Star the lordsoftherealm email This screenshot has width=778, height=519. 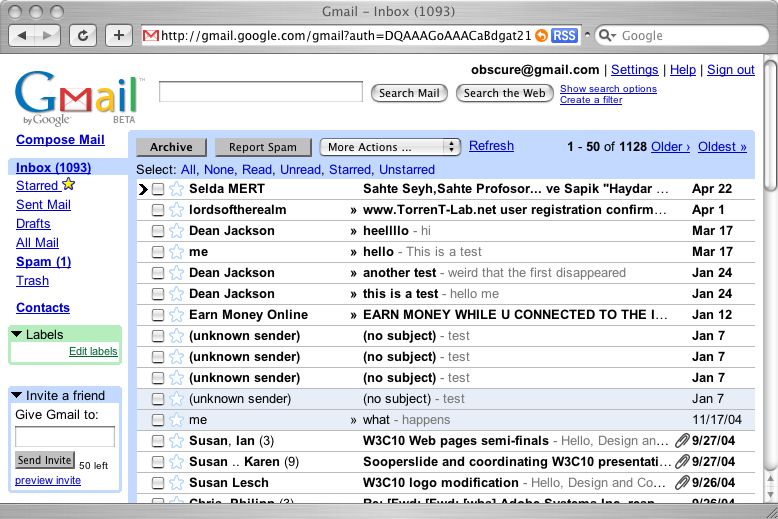pos(176,210)
